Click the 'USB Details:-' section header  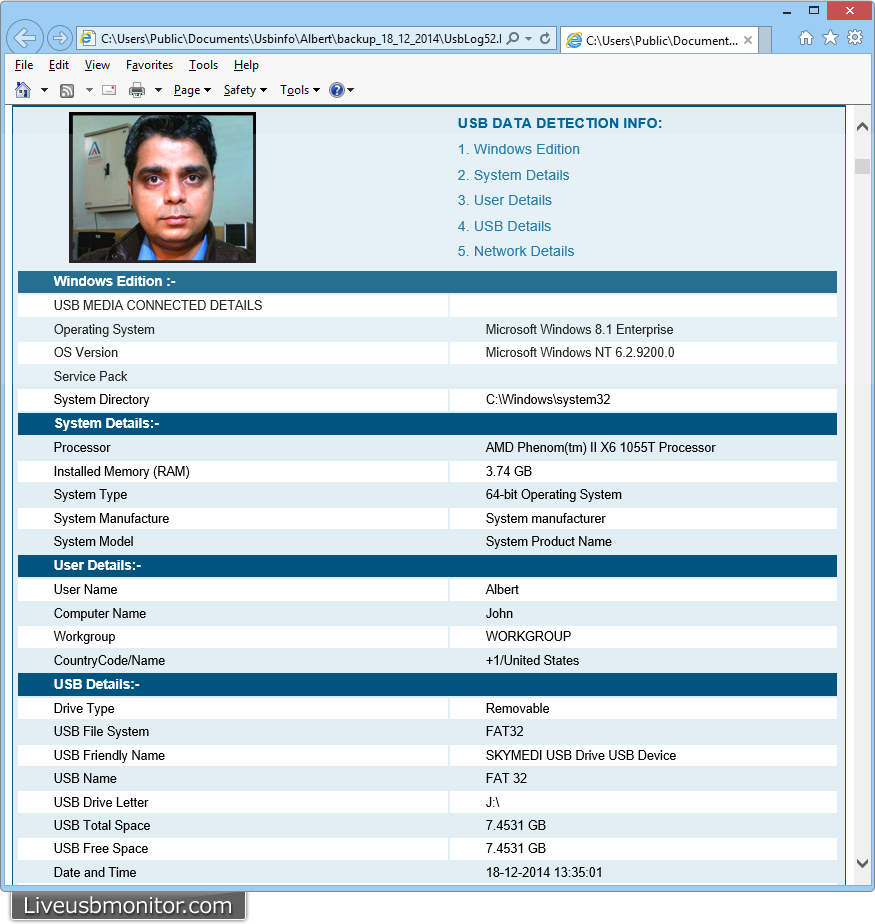pyautogui.click(x=427, y=685)
